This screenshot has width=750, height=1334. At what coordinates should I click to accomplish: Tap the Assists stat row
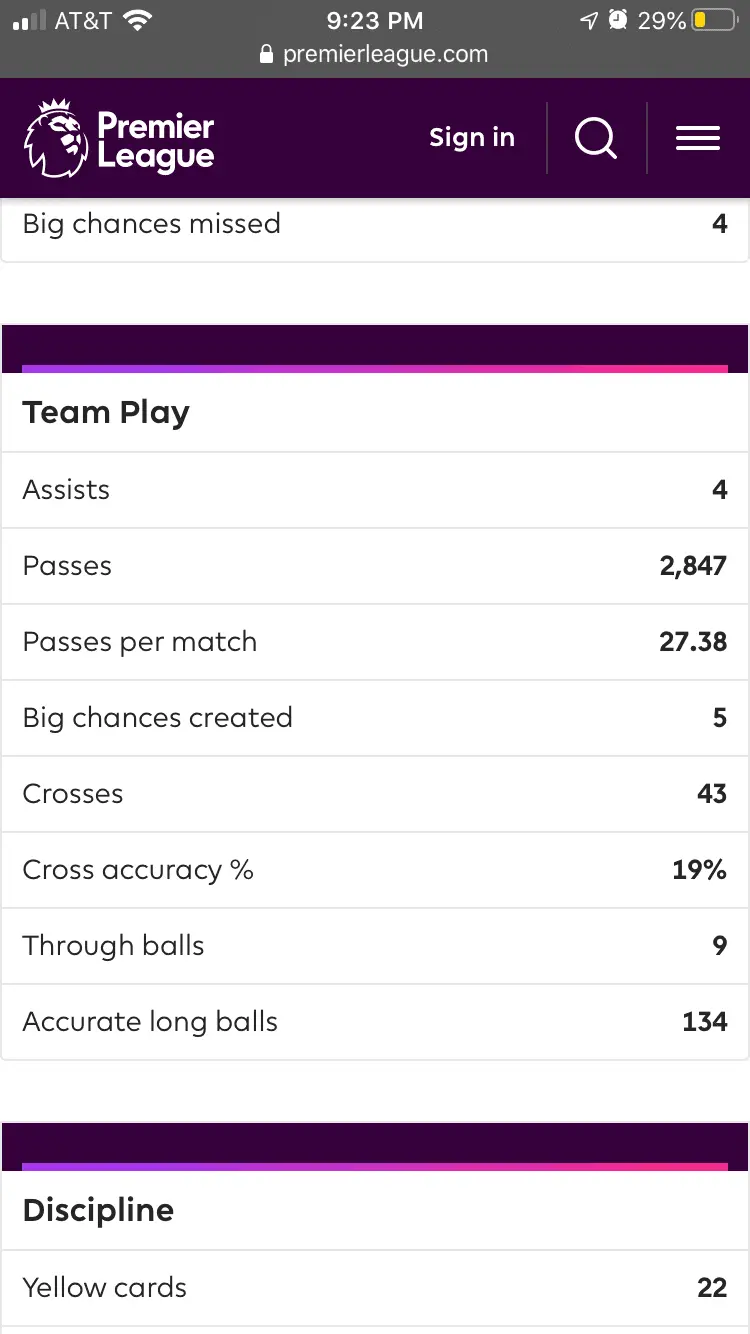pos(375,490)
